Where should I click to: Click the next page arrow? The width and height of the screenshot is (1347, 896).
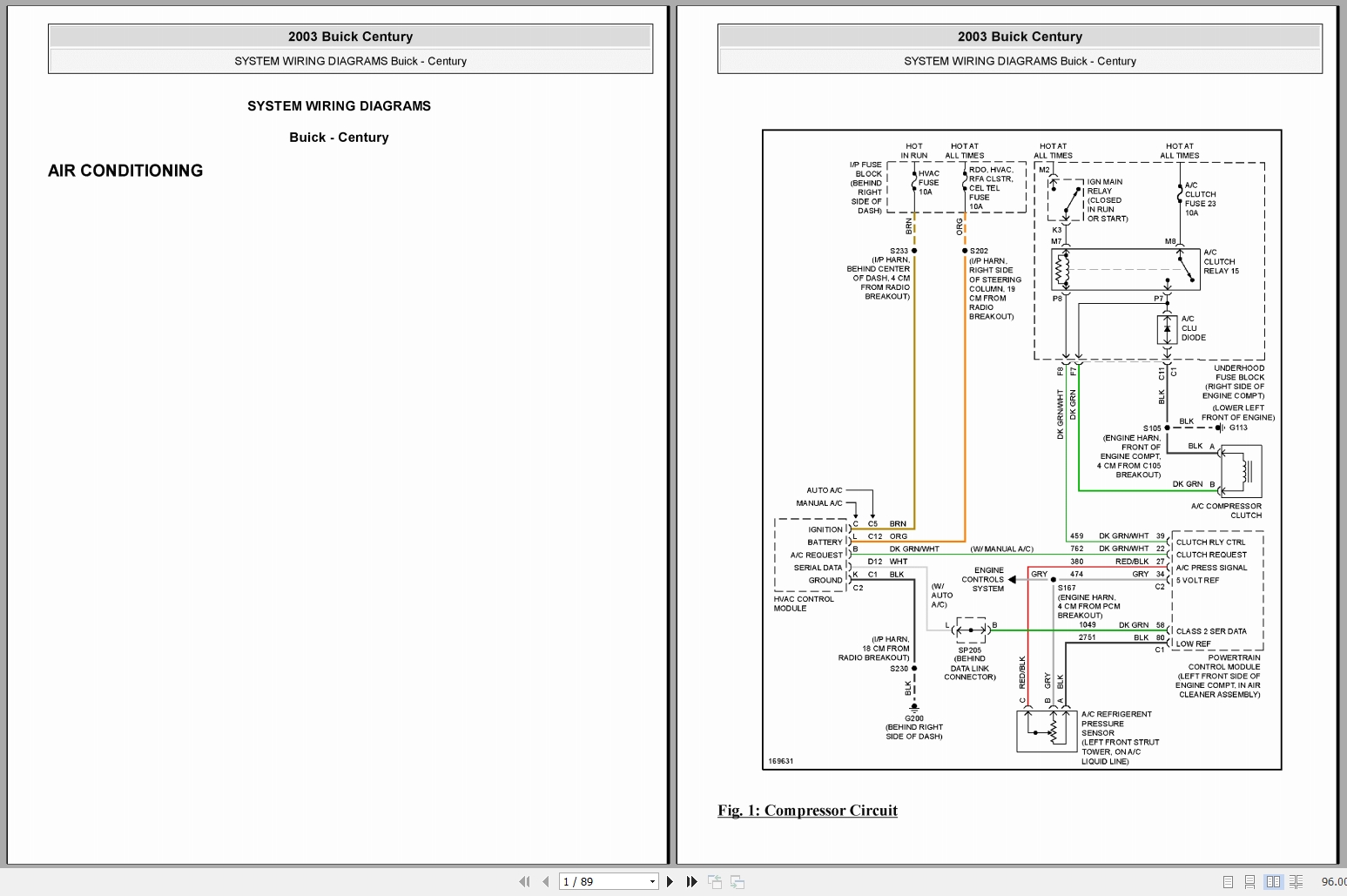(670, 881)
